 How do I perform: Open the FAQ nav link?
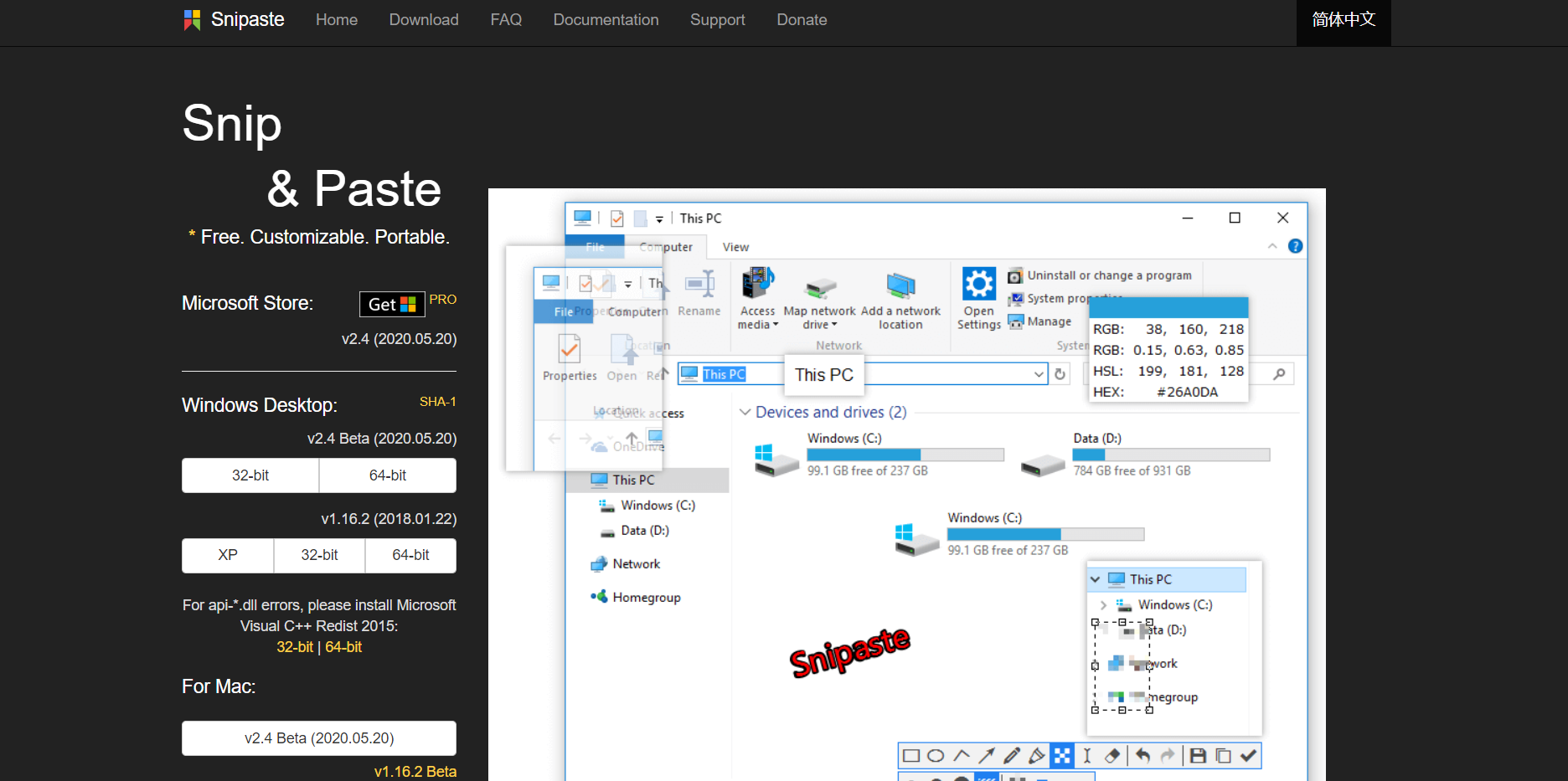pyautogui.click(x=506, y=20)
